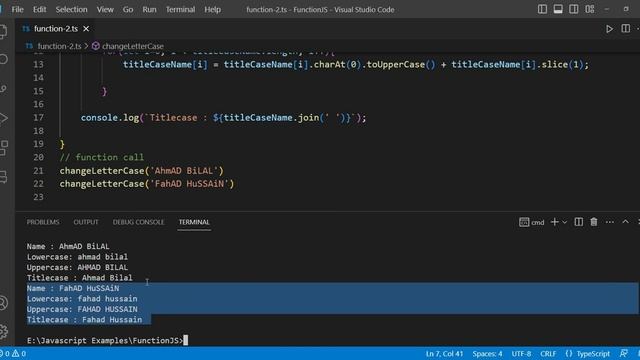Split the editor to the right

point(625,29)
